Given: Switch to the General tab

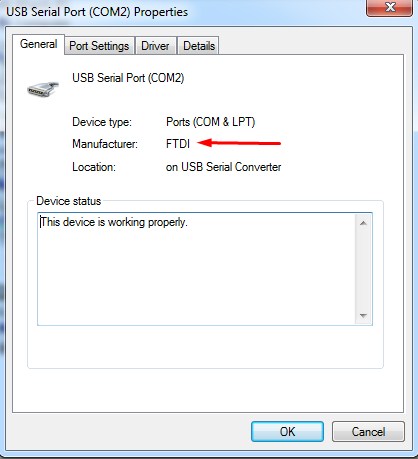Looking at the screenshot, I should pyautogui.click(x=38, y=44).
